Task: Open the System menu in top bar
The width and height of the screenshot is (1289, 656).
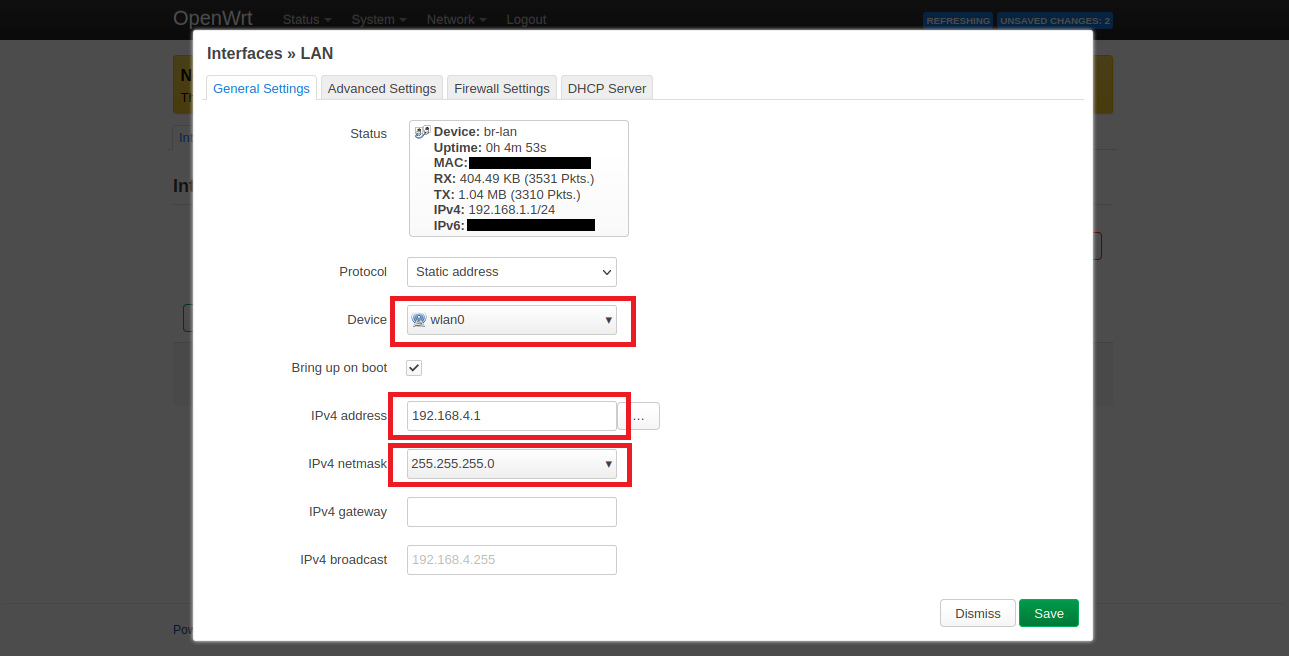Action: tap(379, 20)
